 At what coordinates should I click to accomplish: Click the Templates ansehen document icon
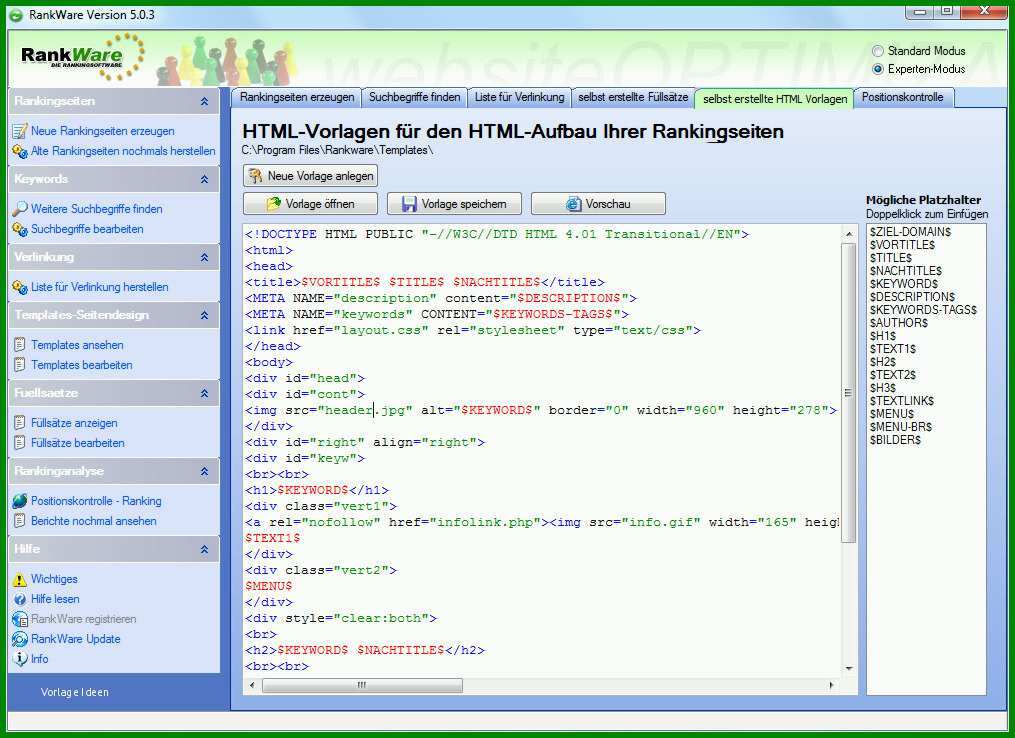[20, 344]
